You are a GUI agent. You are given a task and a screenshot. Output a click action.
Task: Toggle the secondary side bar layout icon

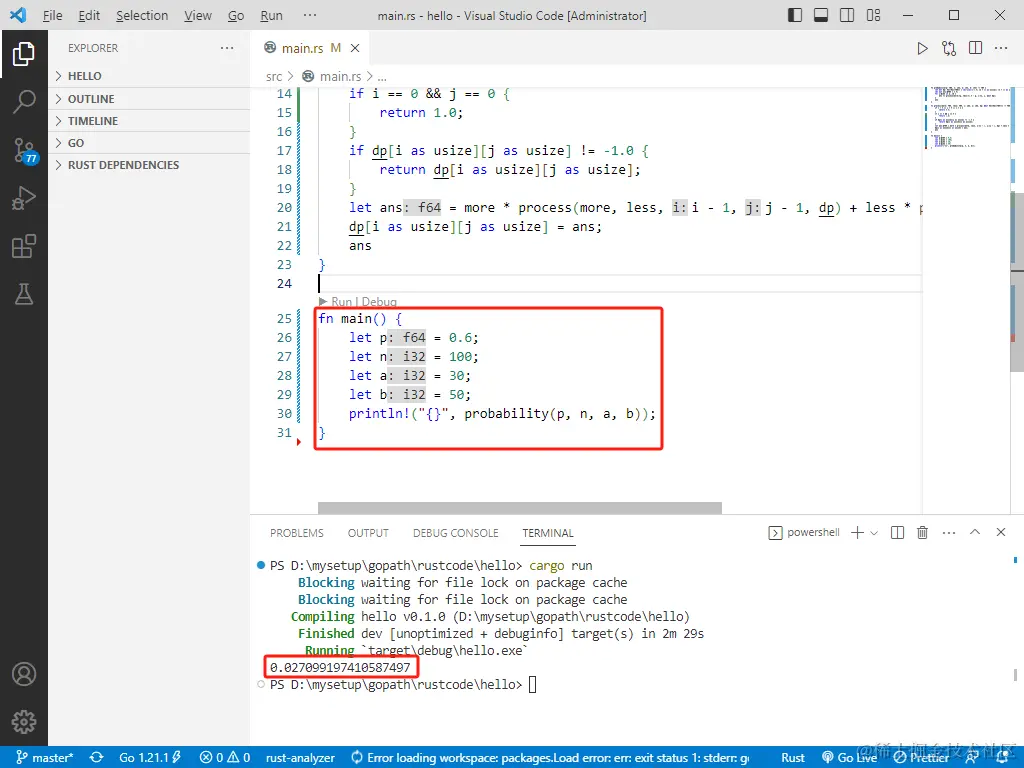(x=847, y=15)
